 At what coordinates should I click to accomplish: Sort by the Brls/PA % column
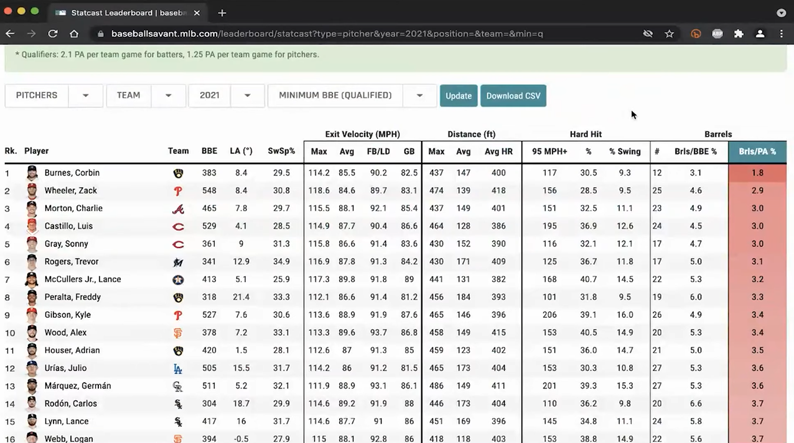(x=757, y=151)
